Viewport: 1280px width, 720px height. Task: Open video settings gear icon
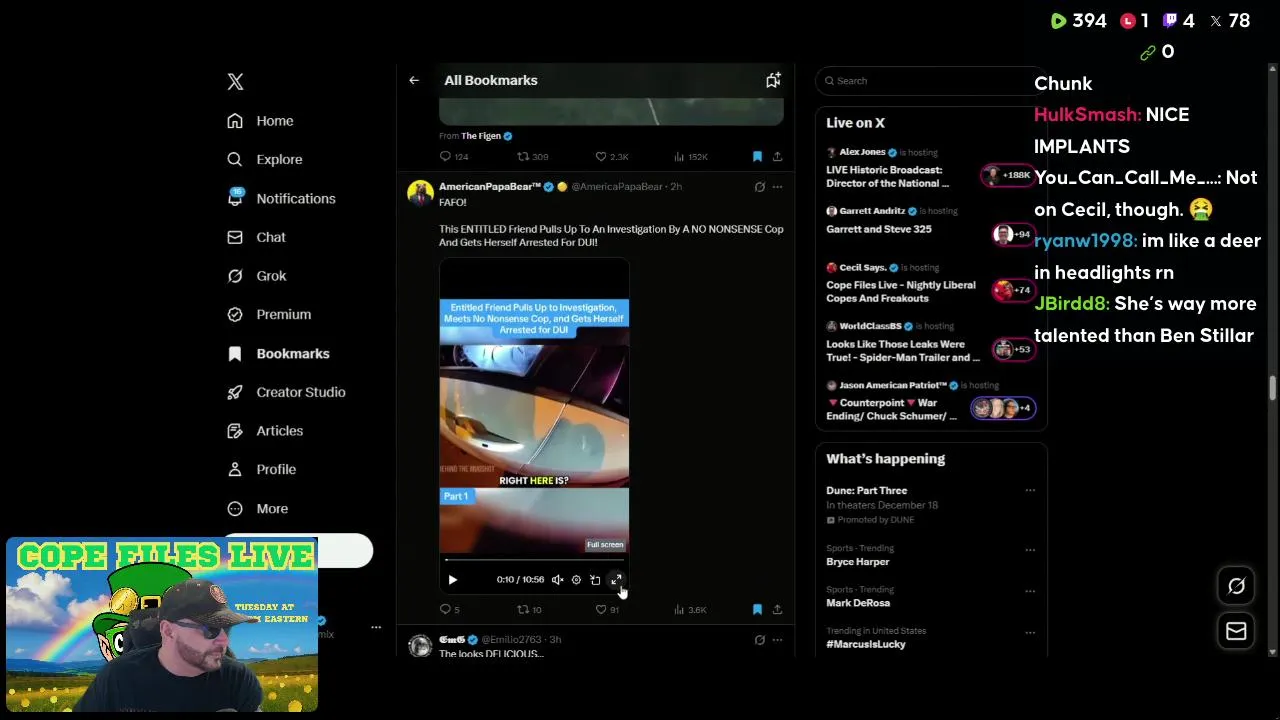click(576, 580)
